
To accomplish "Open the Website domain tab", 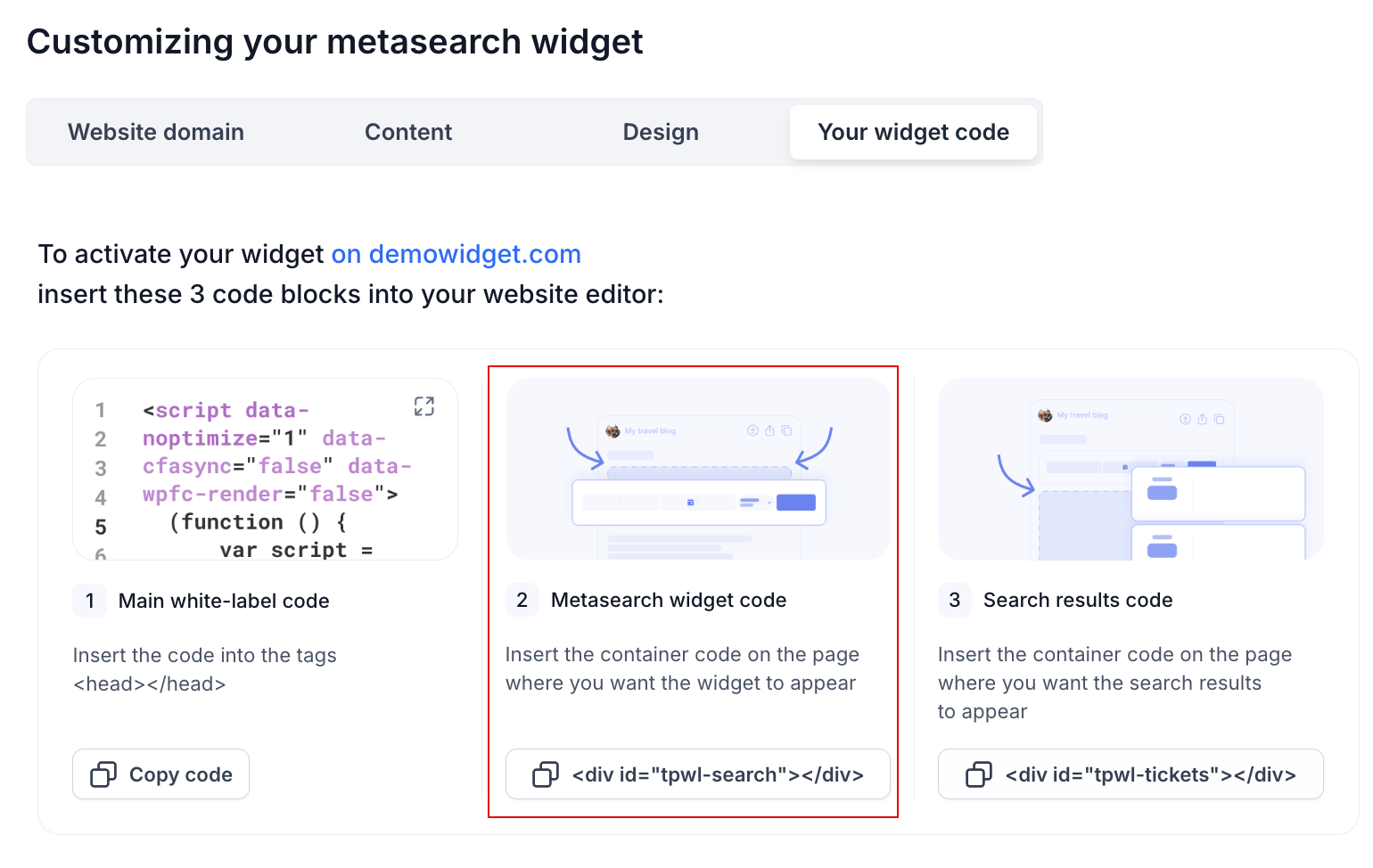I will tap(156, 132).
